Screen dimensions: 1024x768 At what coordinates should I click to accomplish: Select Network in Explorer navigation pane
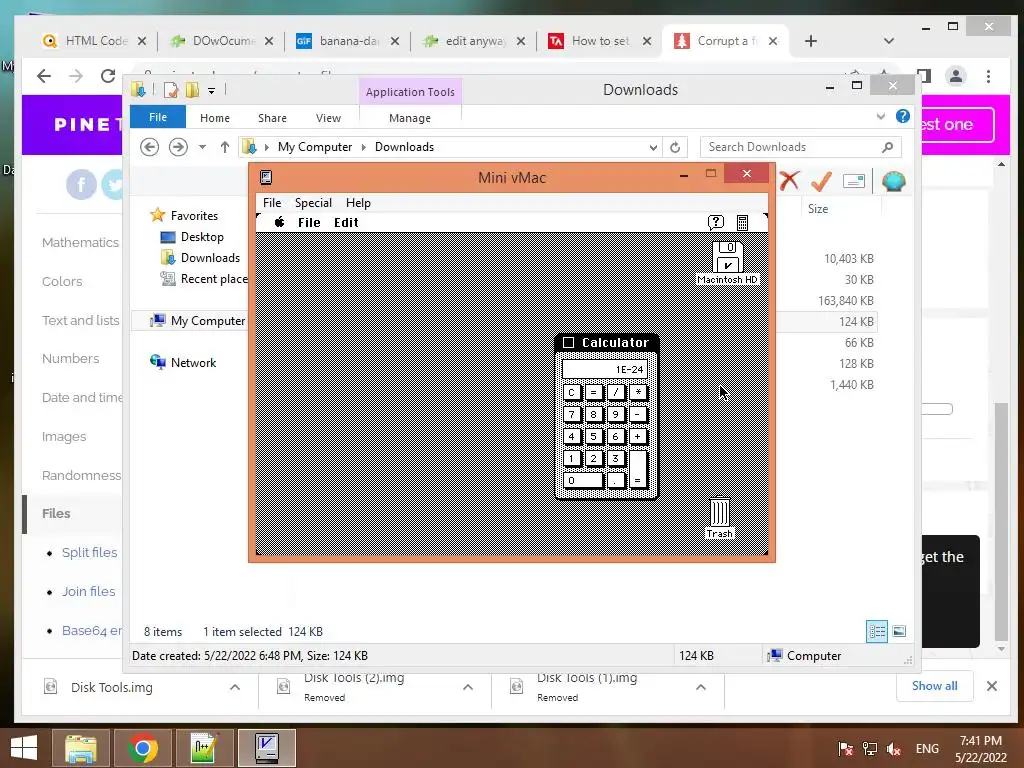pyautogui.click(x=193, y=362)
